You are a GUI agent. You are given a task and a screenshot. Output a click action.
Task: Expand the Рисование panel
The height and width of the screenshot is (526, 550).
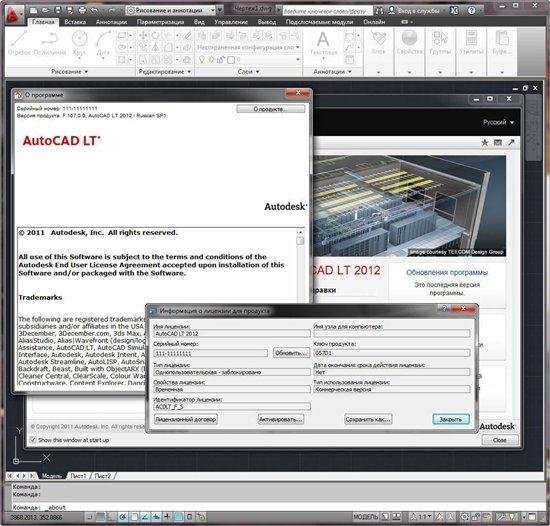(x=69, y=72)
